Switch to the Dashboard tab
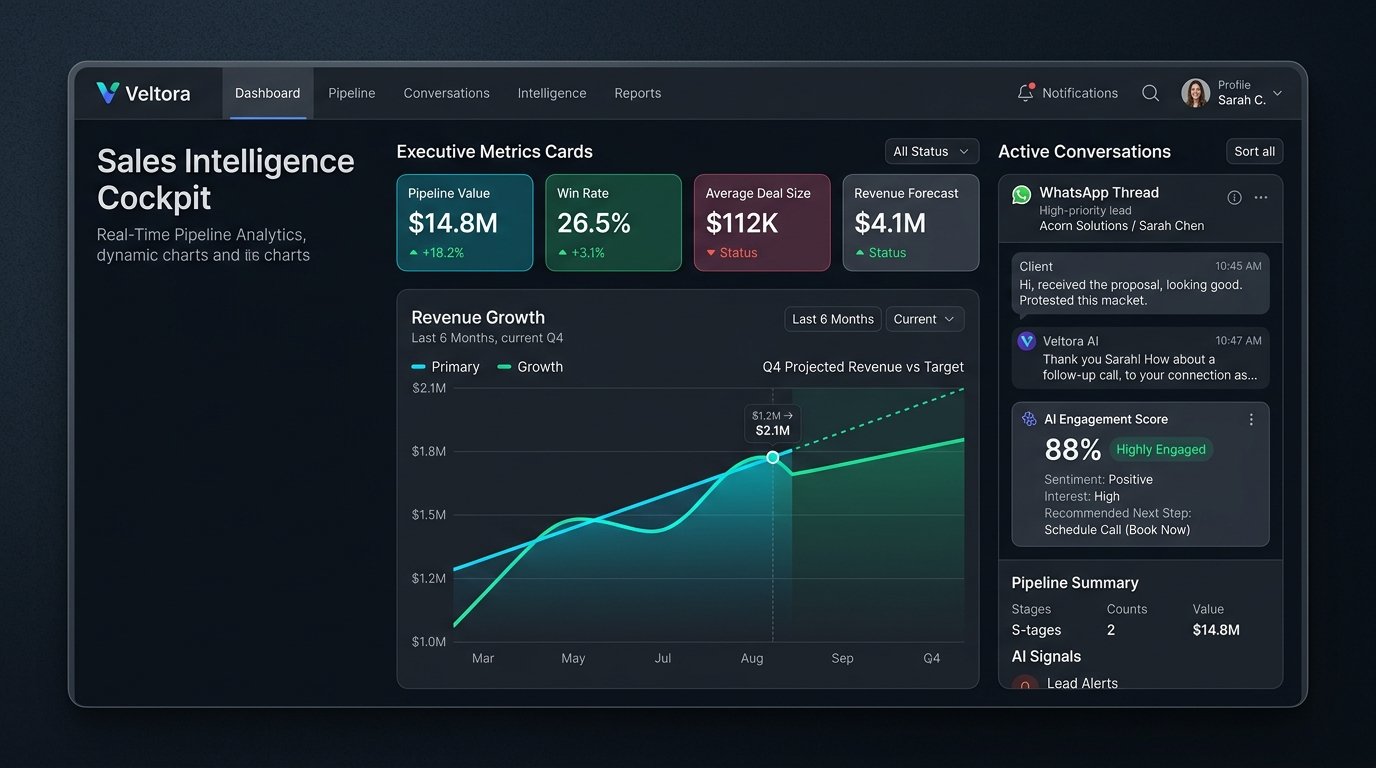Image resolution: width=1376 pixels, height=768 pixels. (267, 93)
